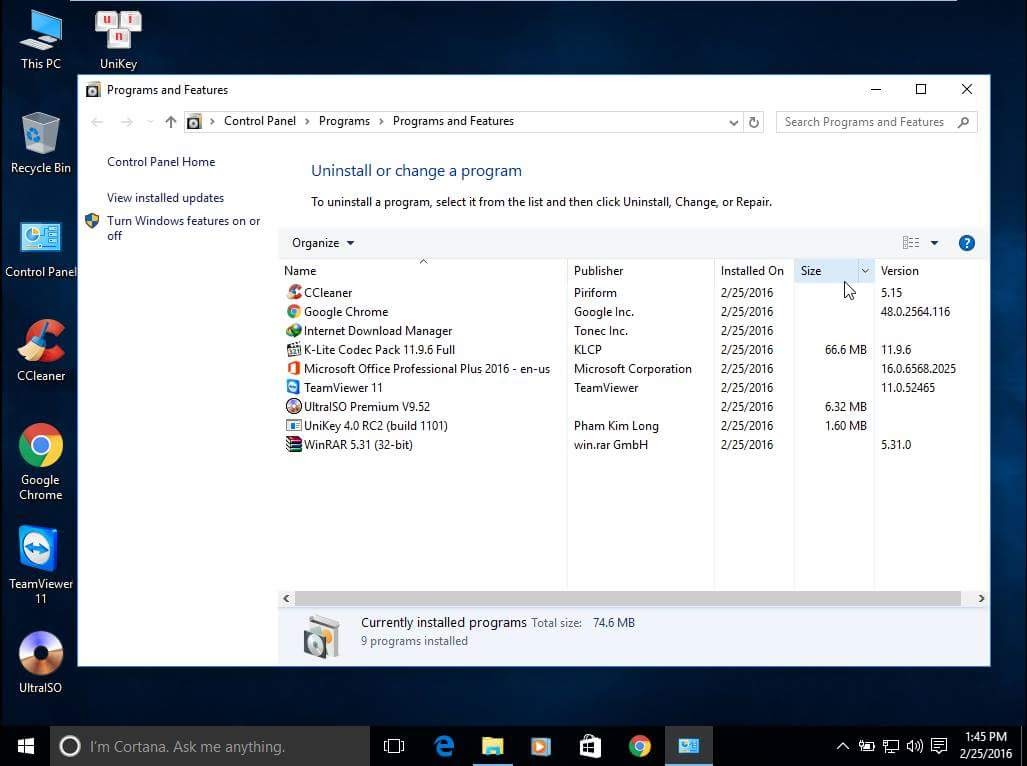Viewport: 1027px width, 766px height.
Task: Select the '48.0.2564.116' version cell
Action: click(915, 312)
